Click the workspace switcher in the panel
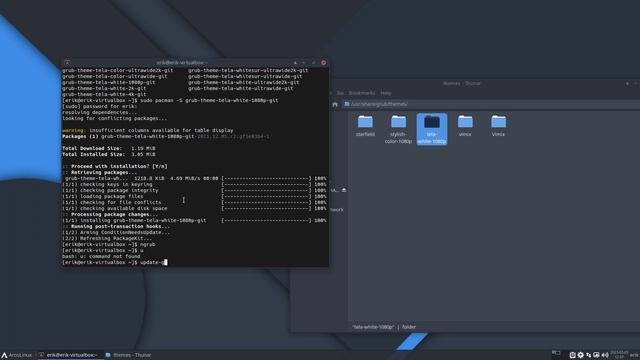The width and height of the screenshot is (640, 360). coord(556,353)
